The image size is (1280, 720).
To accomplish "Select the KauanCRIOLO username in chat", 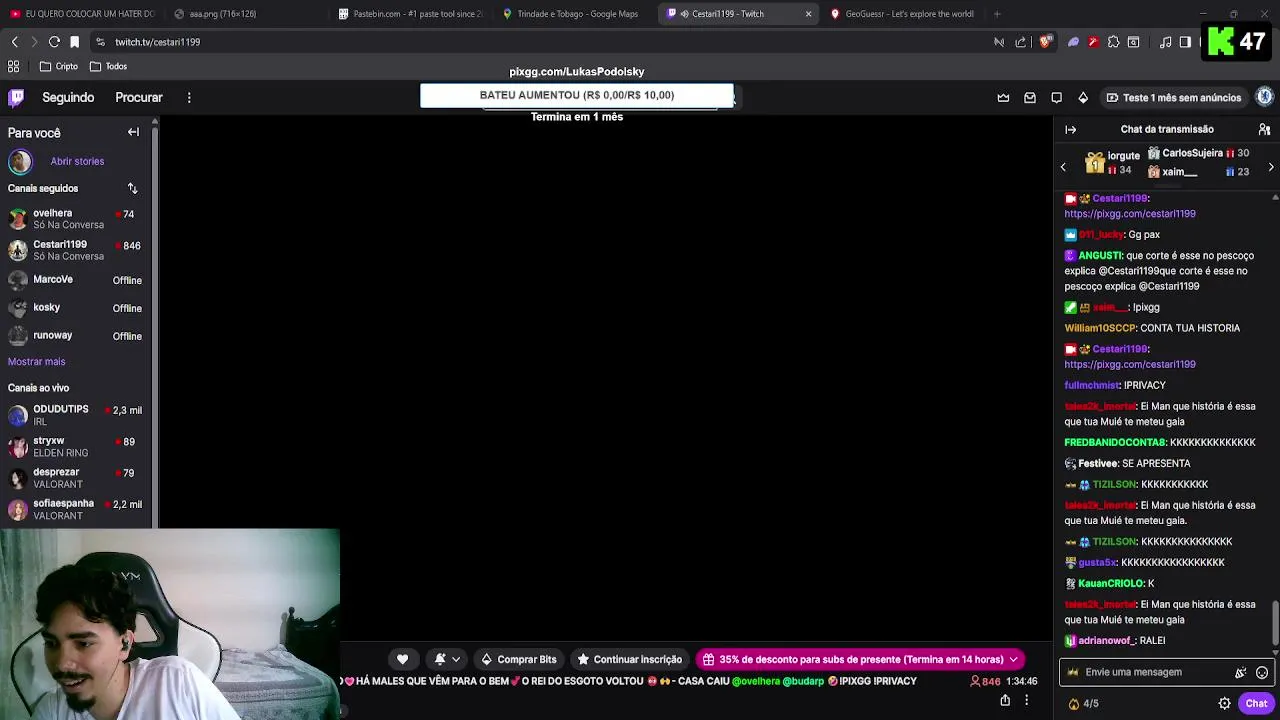I will [1110, 583].
